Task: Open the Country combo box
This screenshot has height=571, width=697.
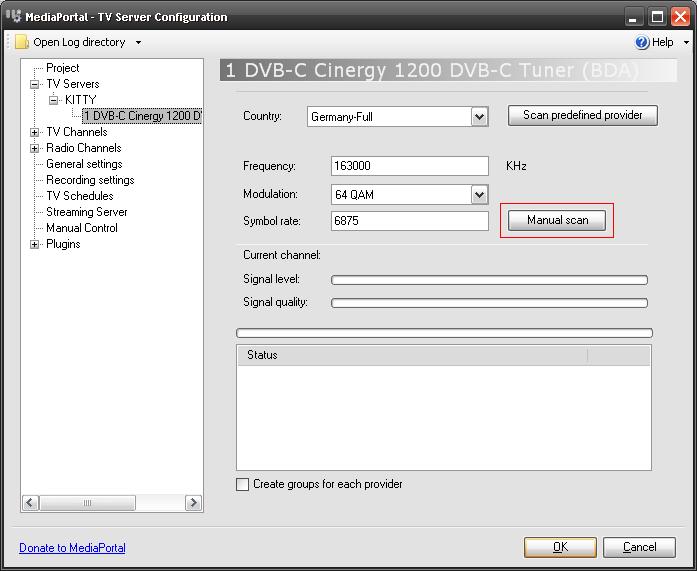Action: click(479, 117)
